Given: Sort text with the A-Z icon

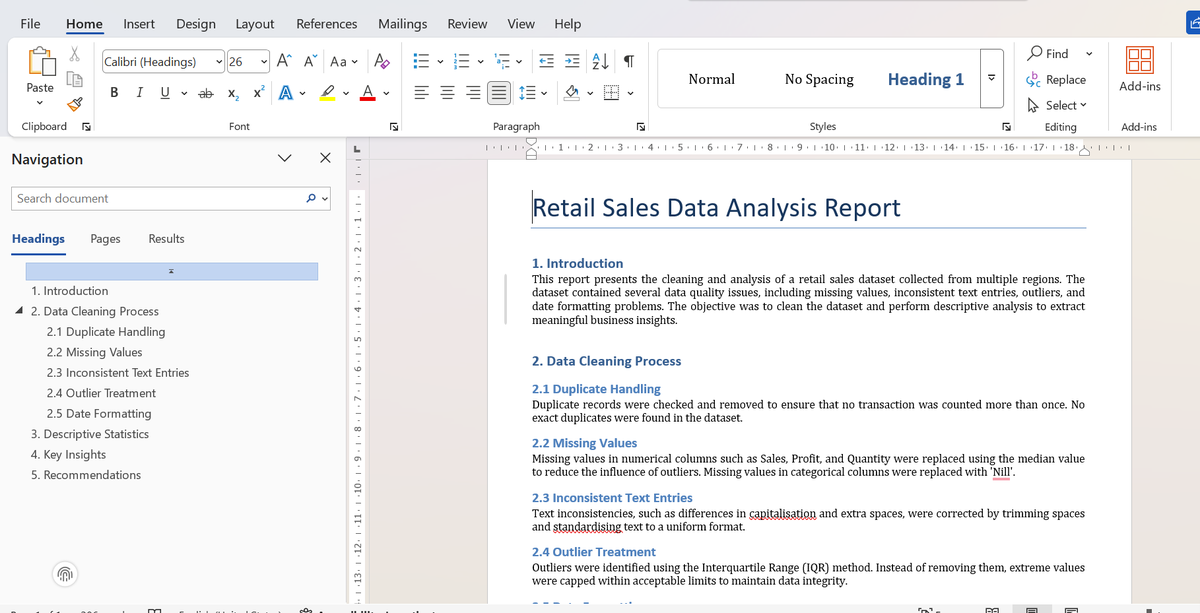Looking at the screenshot, I should pyautogui.click(x=602, y=61).
